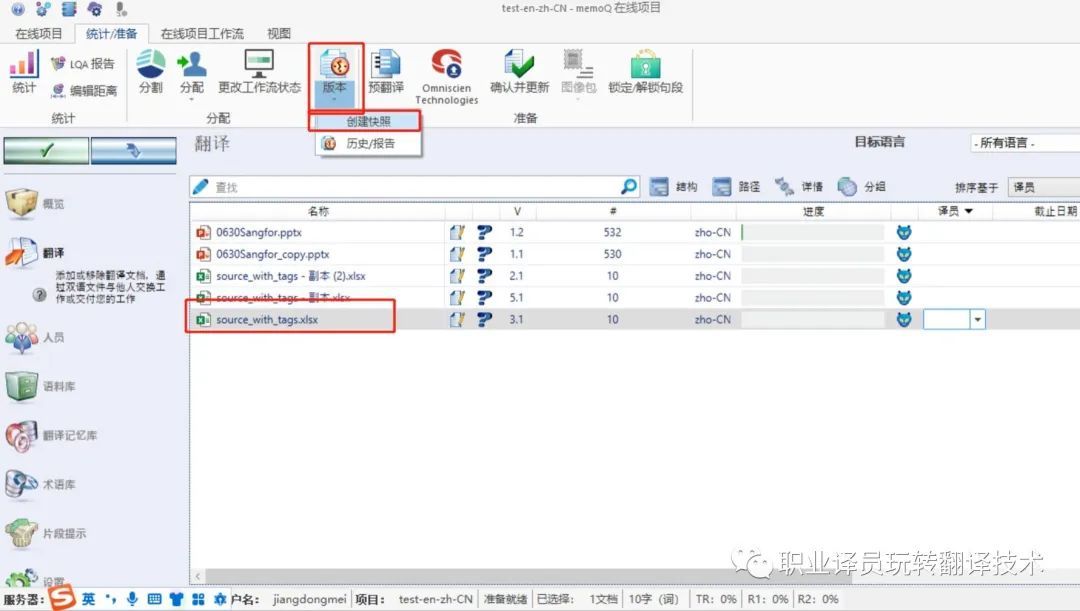1080x611 pixels.
Task: Click the 名称 column header
Action: click(318, 211)
